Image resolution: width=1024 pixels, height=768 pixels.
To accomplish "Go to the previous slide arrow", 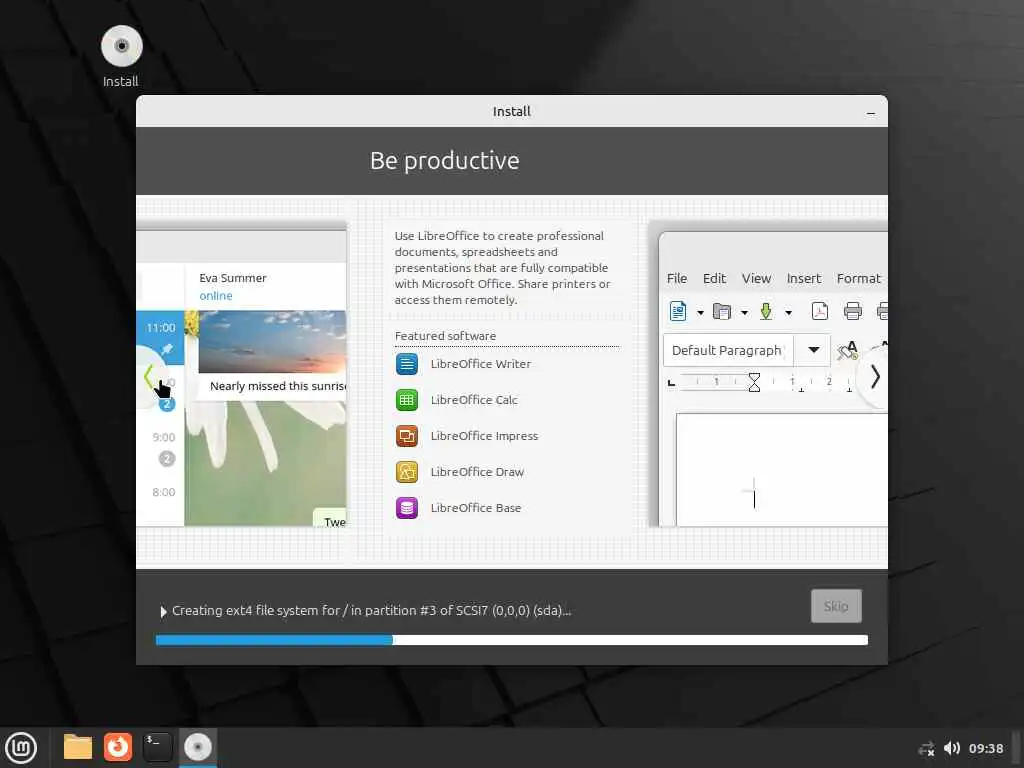I will pyautogui.click(x=149, y=376).
